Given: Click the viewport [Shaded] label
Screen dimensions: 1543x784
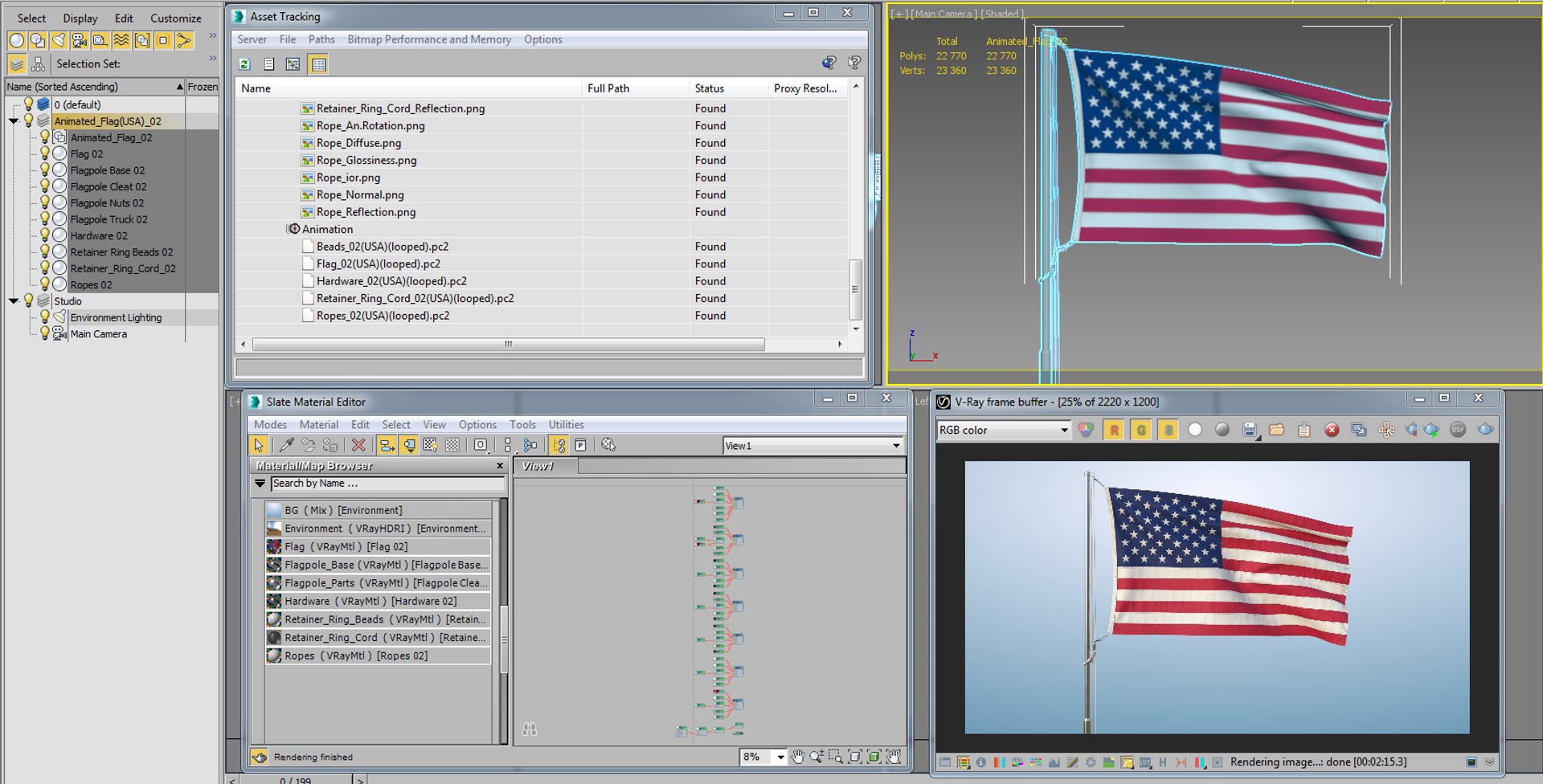Looking at the screenshot, I should pyautogui.click(x=1002, y=14).
